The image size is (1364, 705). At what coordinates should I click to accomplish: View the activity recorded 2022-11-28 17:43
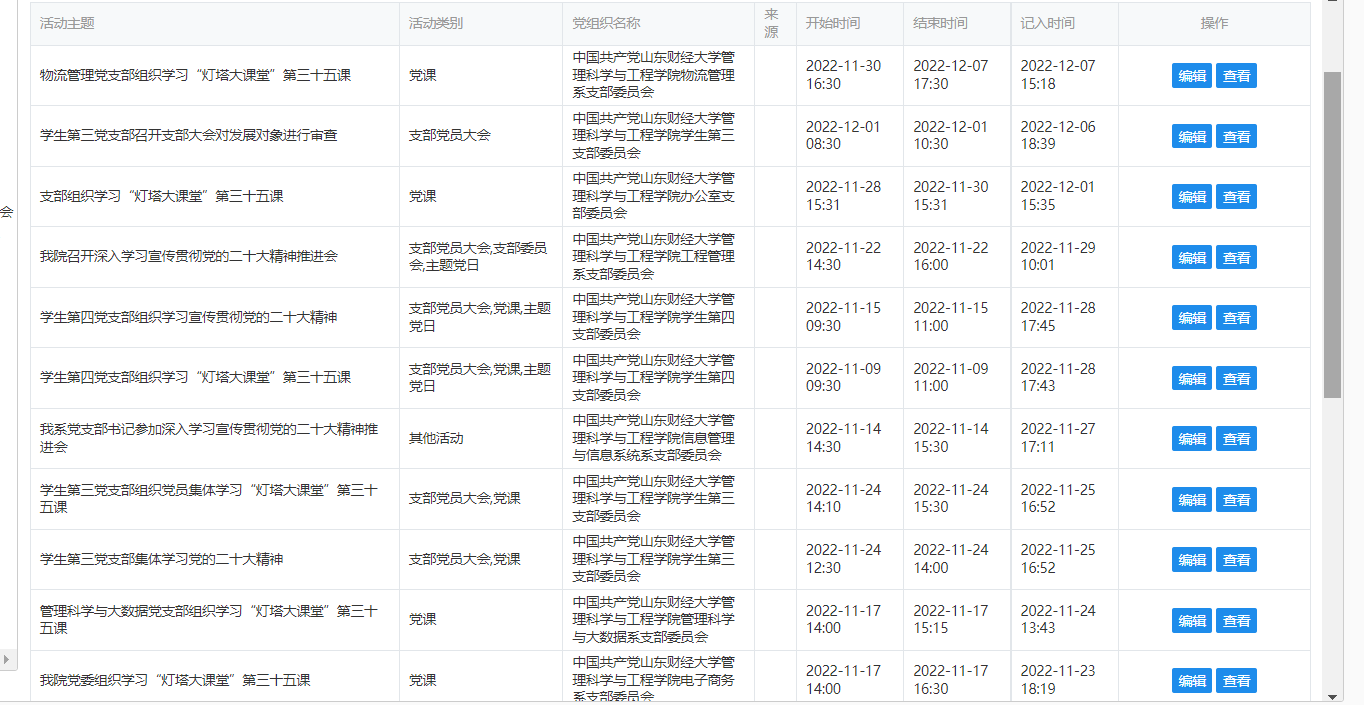(x=1236, y=378)
